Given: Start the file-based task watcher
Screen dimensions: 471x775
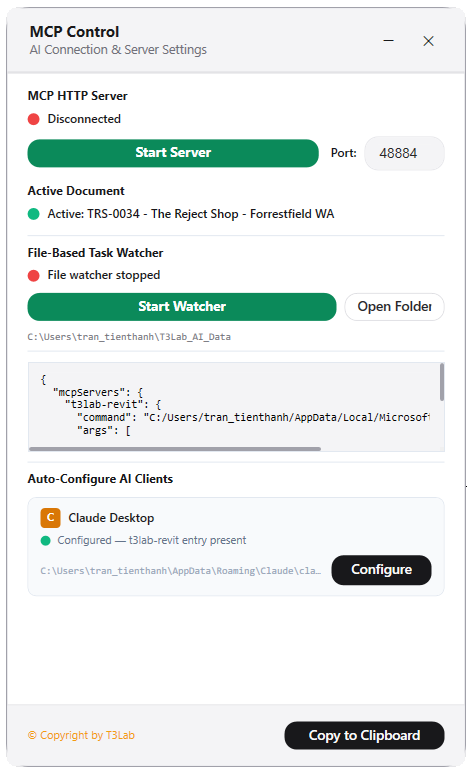Looking at the screenshot, I should (182, 306).
